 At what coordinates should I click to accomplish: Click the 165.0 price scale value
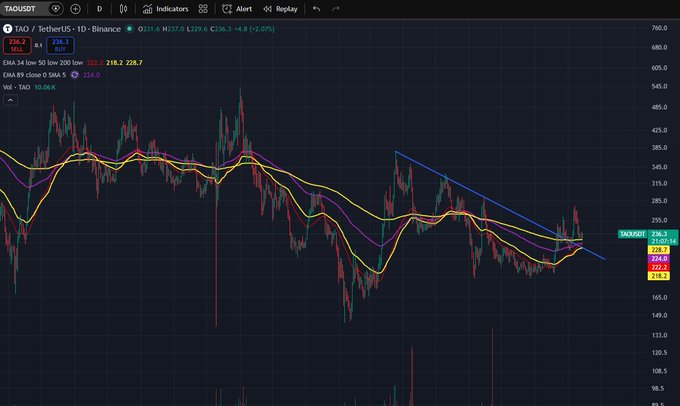coord(659,298)
